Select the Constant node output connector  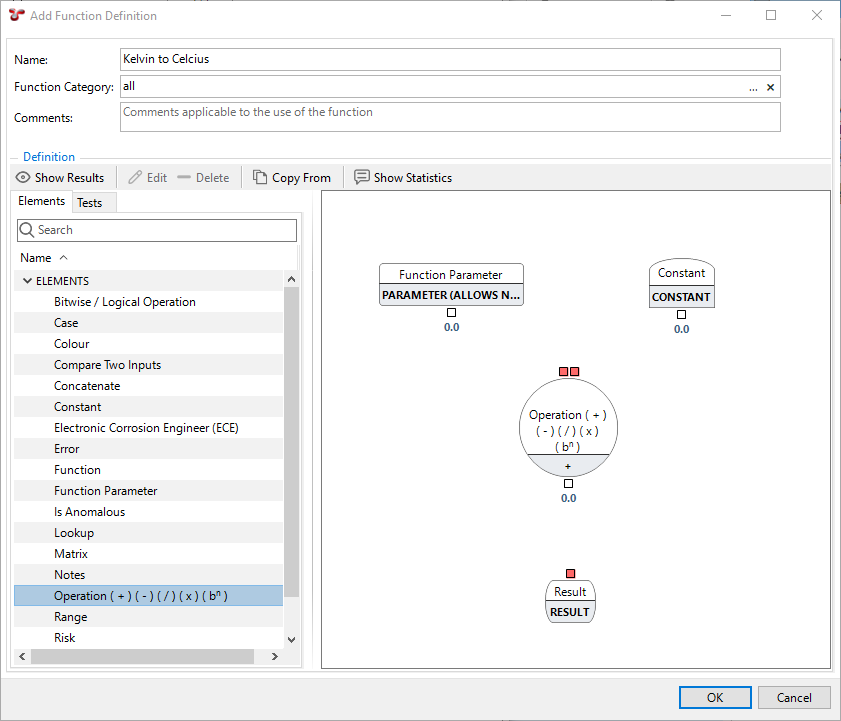(x=681, y=315)
